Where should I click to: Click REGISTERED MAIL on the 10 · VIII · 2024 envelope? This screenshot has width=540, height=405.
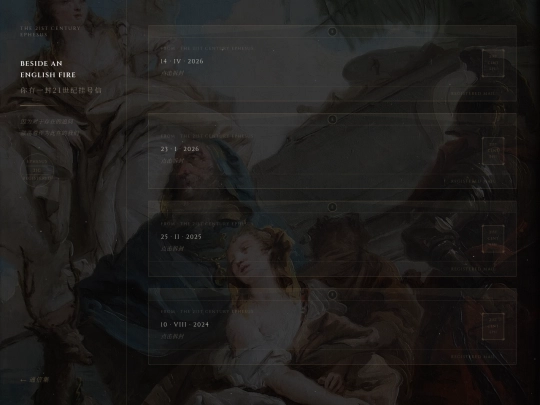pos(473,357)
